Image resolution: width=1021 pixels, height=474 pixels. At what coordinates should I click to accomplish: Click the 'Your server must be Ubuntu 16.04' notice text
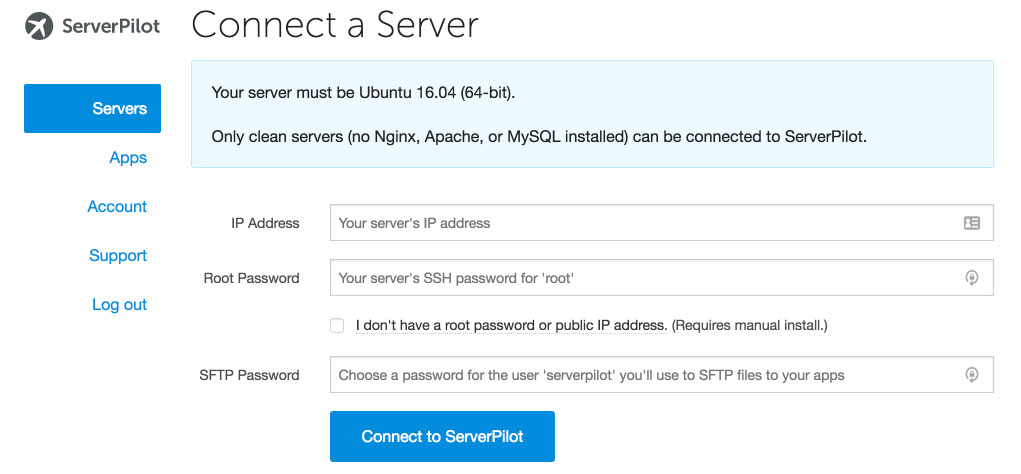(x=363, y=92)
